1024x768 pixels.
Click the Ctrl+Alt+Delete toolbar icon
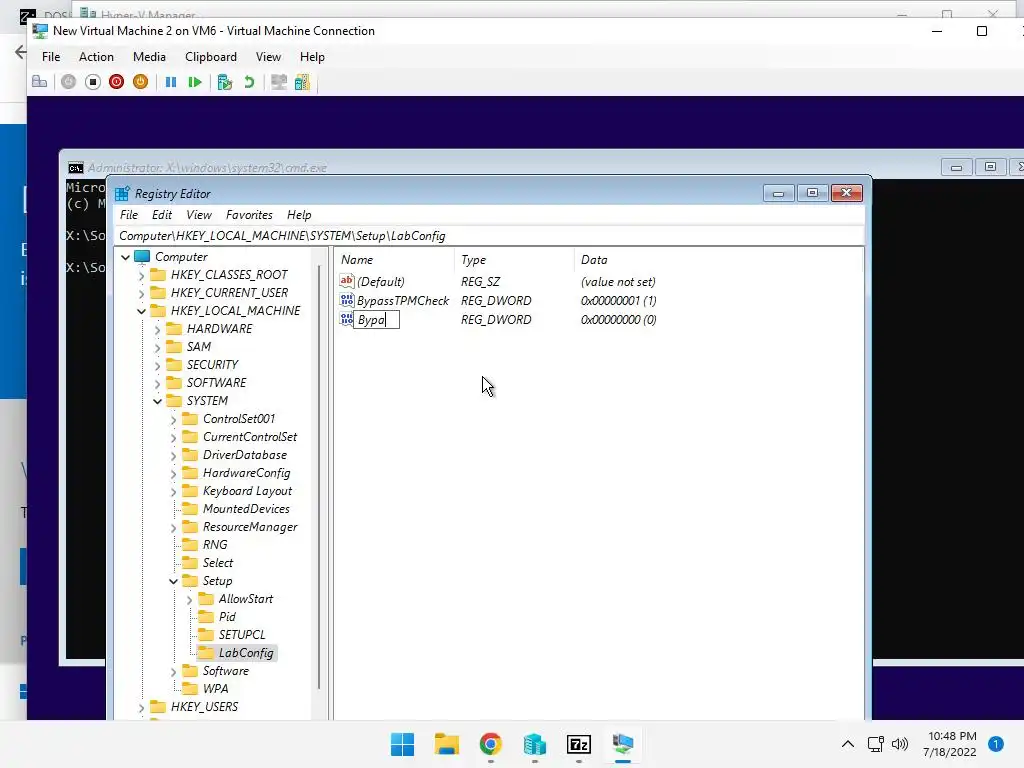tap(40, 82)
